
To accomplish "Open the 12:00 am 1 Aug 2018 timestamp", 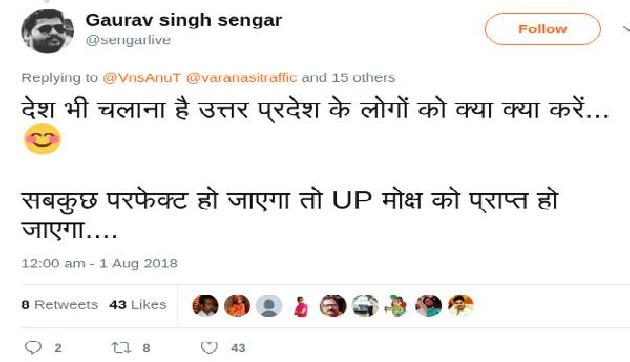I will [100, 263].
